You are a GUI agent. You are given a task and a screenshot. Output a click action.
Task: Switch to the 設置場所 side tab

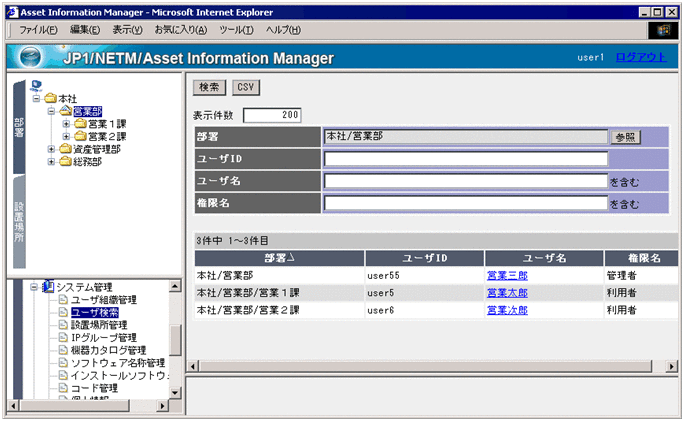pos(19,225)
